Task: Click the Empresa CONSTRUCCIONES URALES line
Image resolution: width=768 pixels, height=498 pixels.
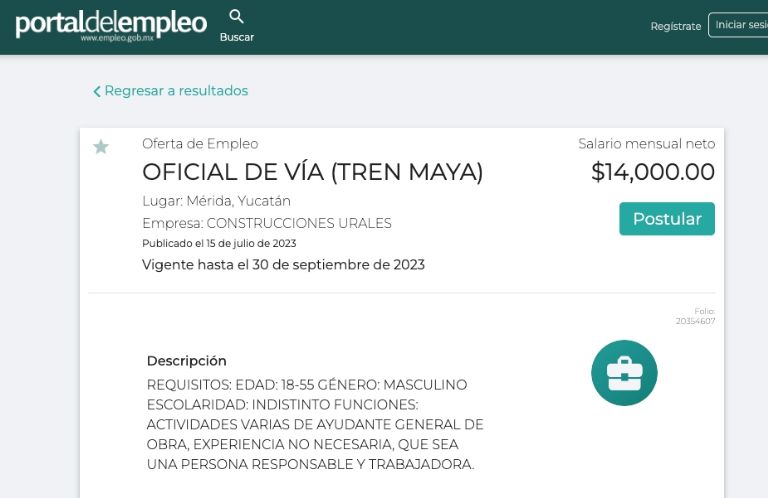Action: point(267,223)
